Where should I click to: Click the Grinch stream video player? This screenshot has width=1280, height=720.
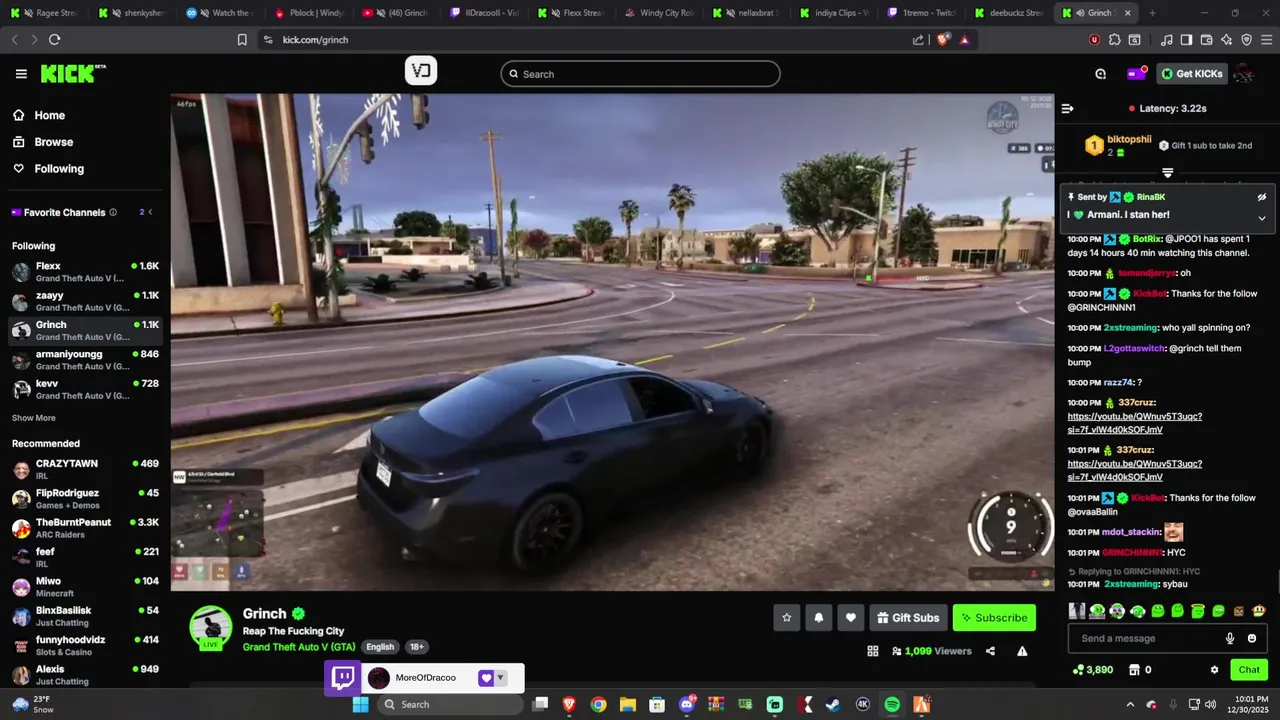[x=612, y=342]
